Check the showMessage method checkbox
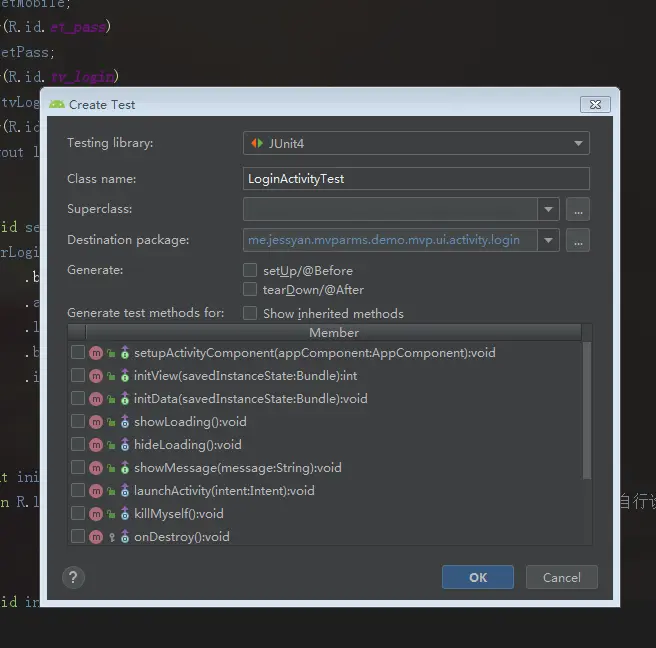Image resolution: width=656 pixels, height=648 pixels. (x=78, y=468)
